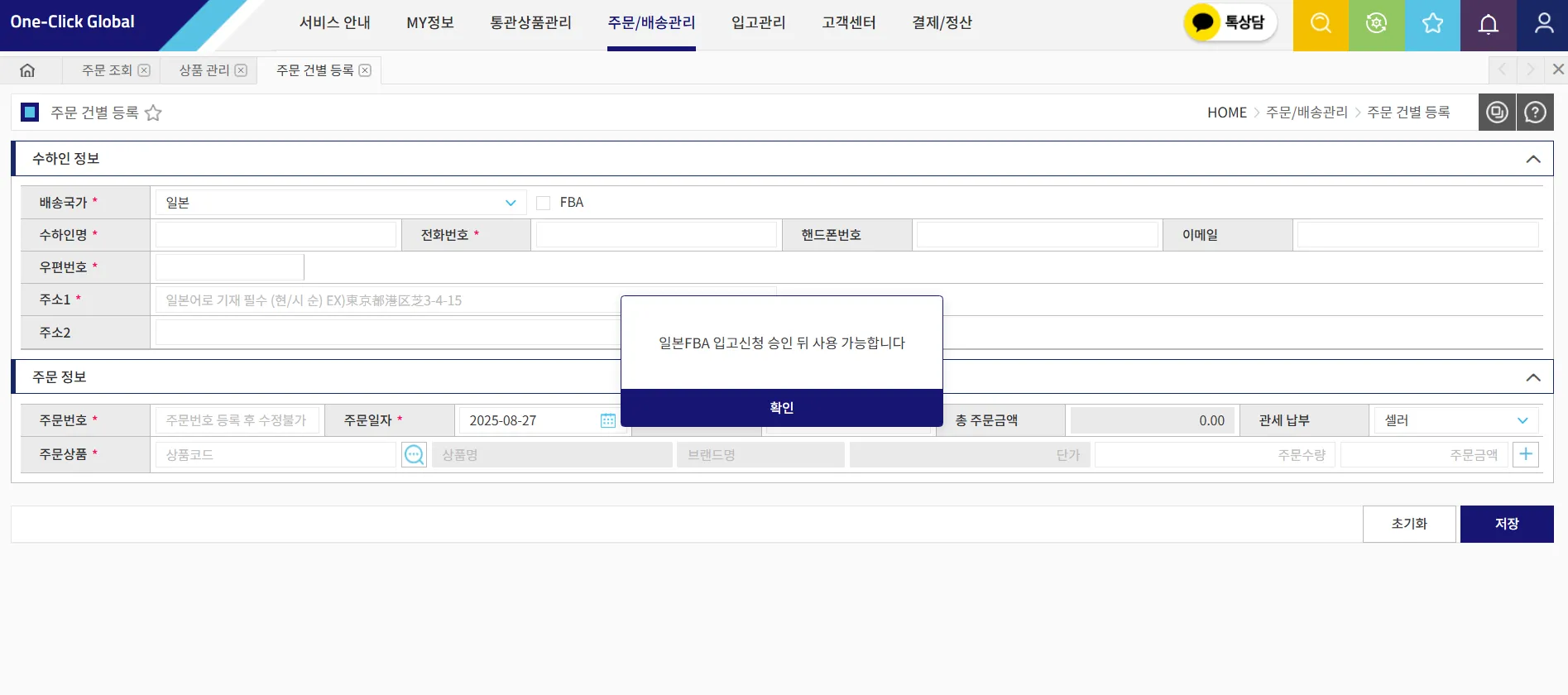Click HOME in the breadcrumb
Screen dimensions: 1568x695
[x=1227, y=113]
